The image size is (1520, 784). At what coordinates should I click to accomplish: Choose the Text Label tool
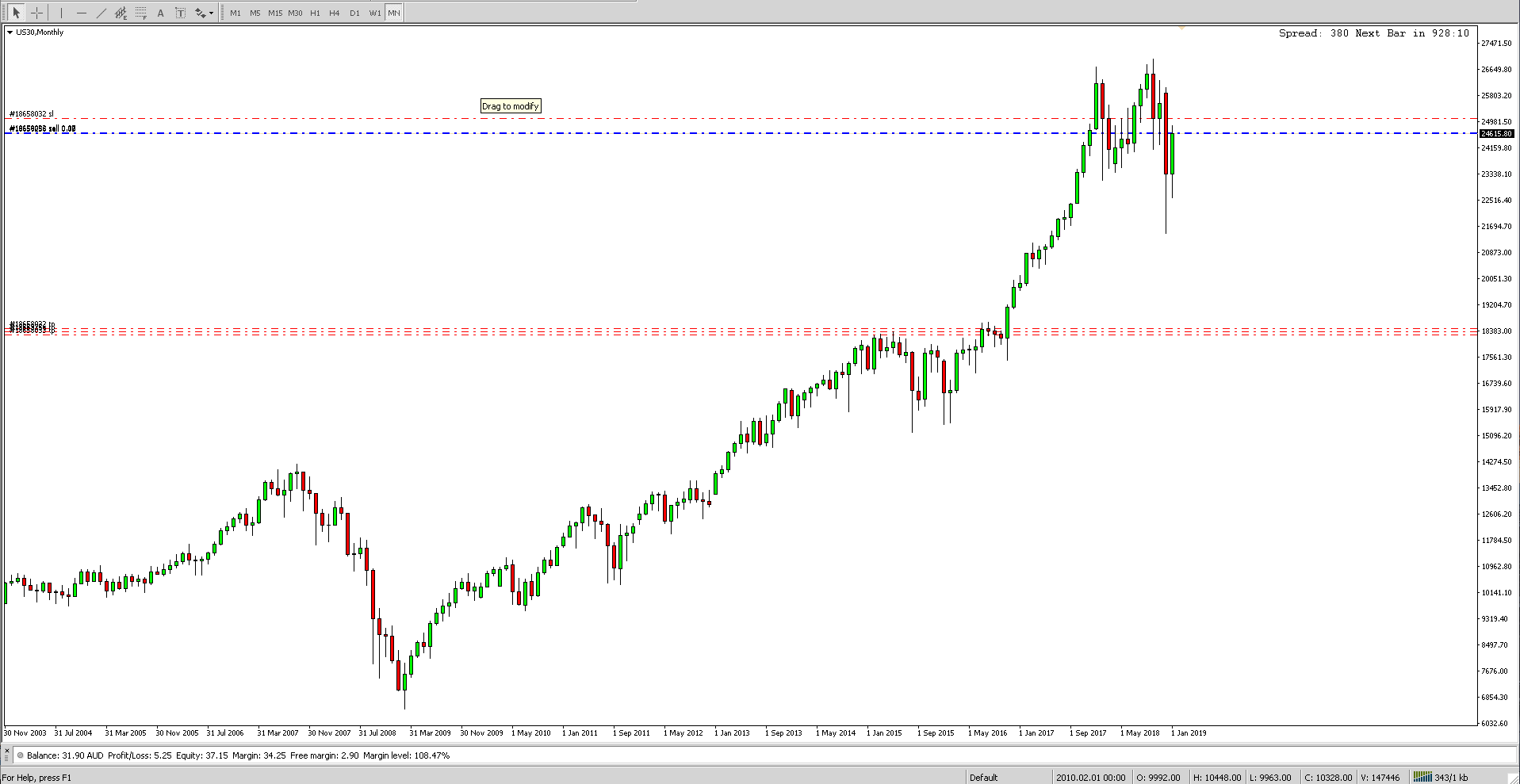(x=180, y=13)
